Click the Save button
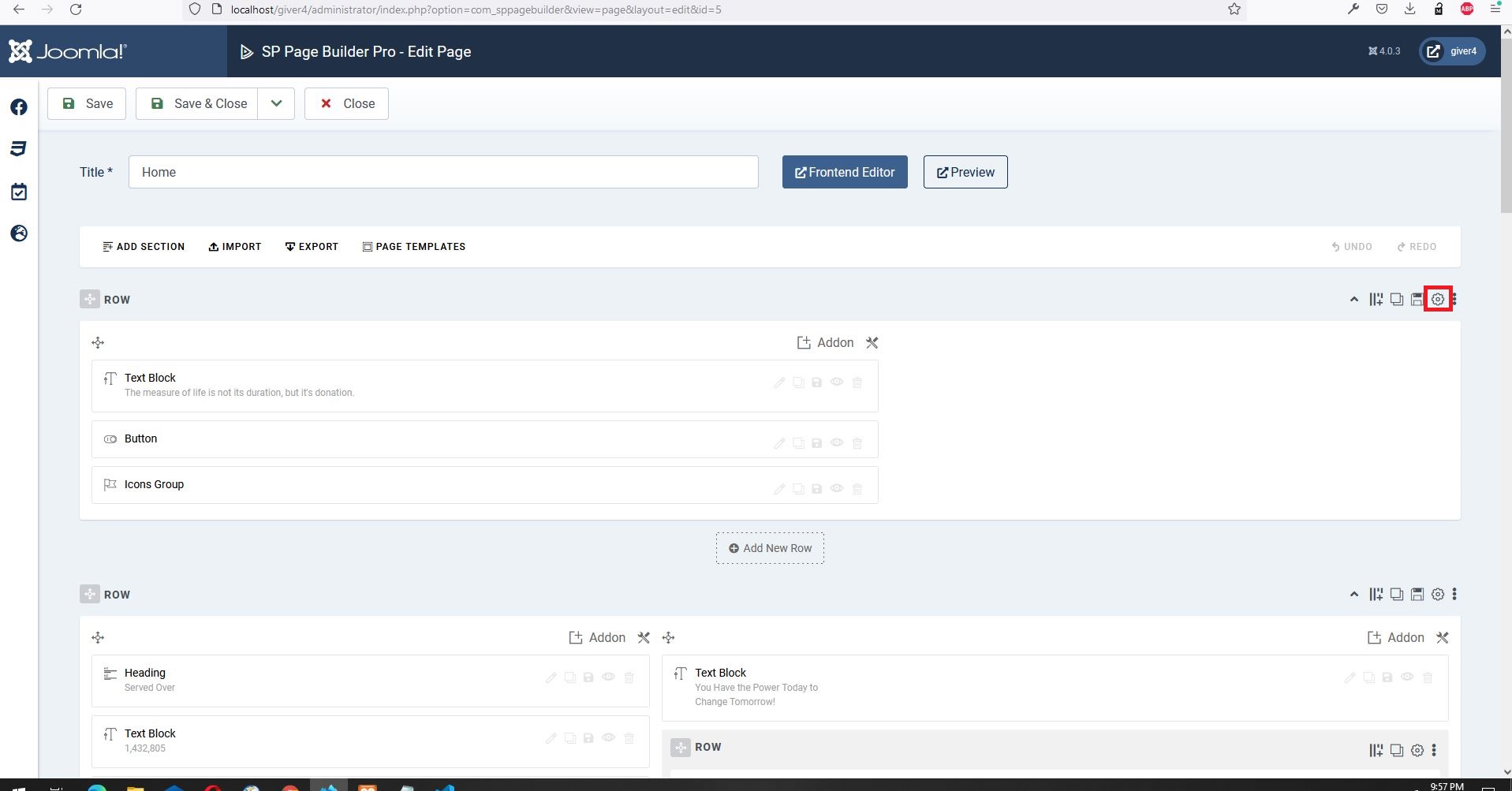Image resolution: width=1512 pixels, height=791 pixels. [87, 104]
